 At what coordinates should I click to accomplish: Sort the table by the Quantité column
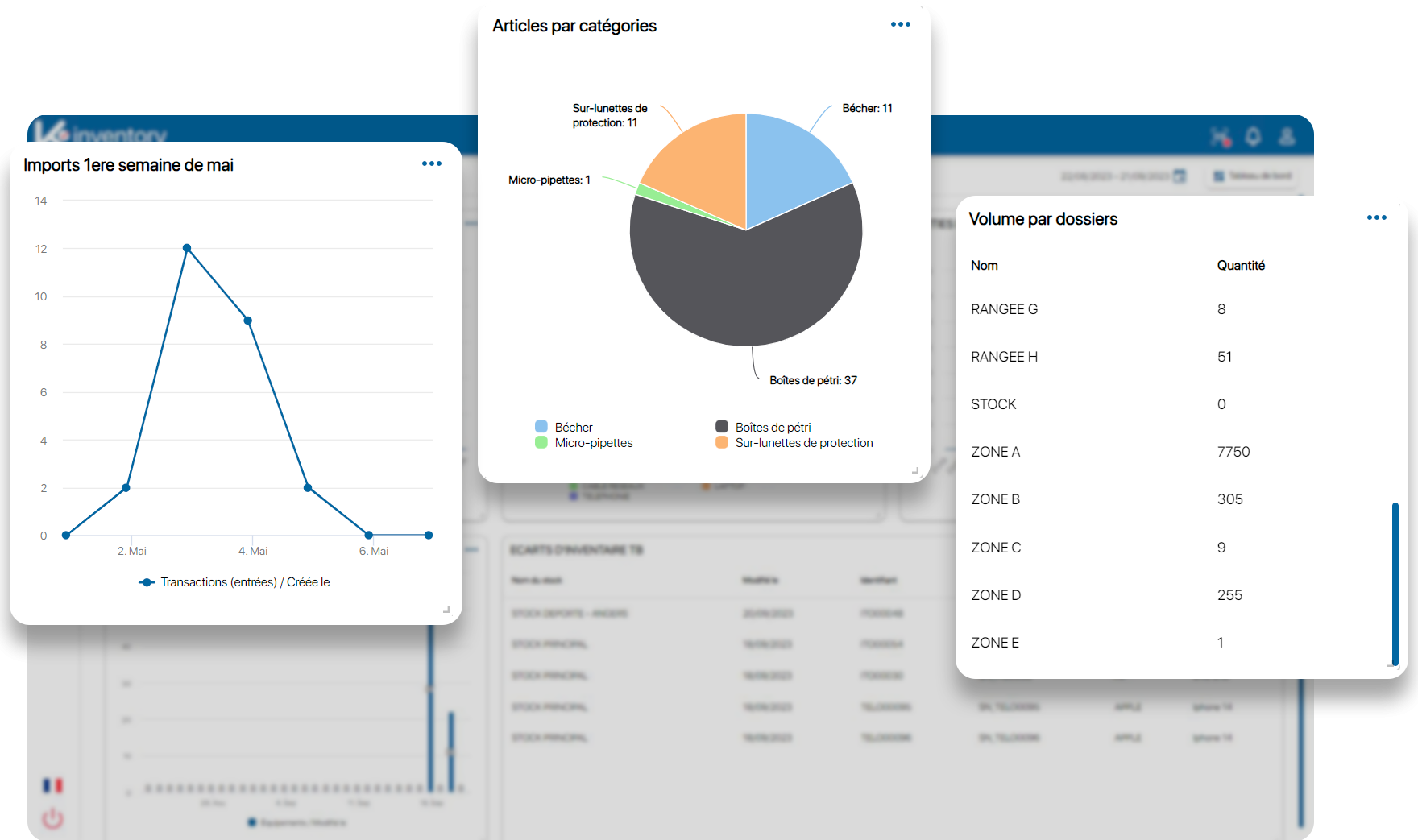pos(1241,265)
